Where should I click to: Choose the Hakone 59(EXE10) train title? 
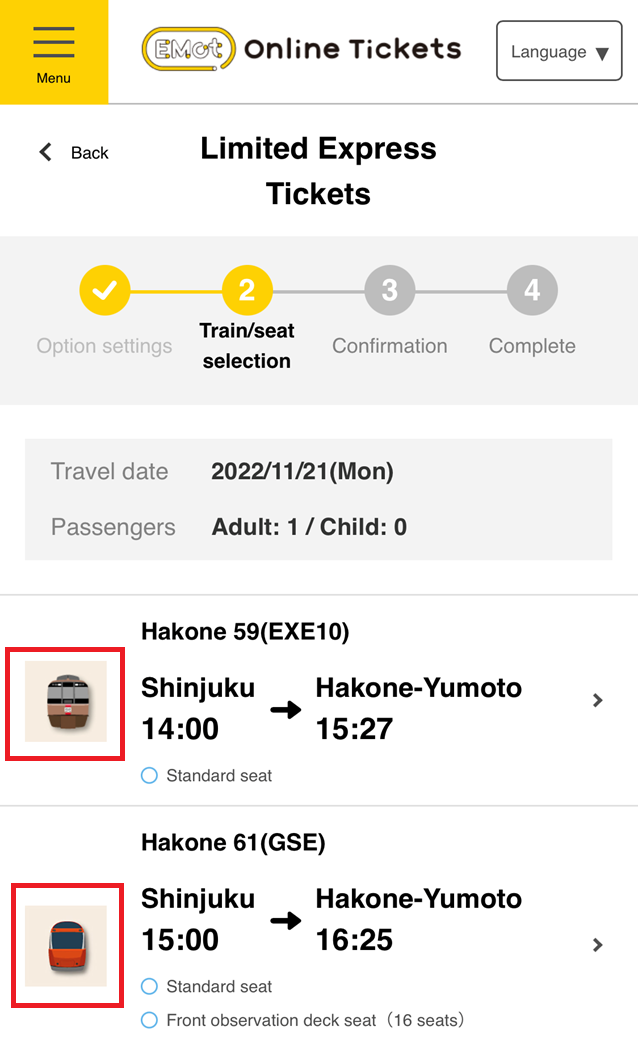click(245, 632)
